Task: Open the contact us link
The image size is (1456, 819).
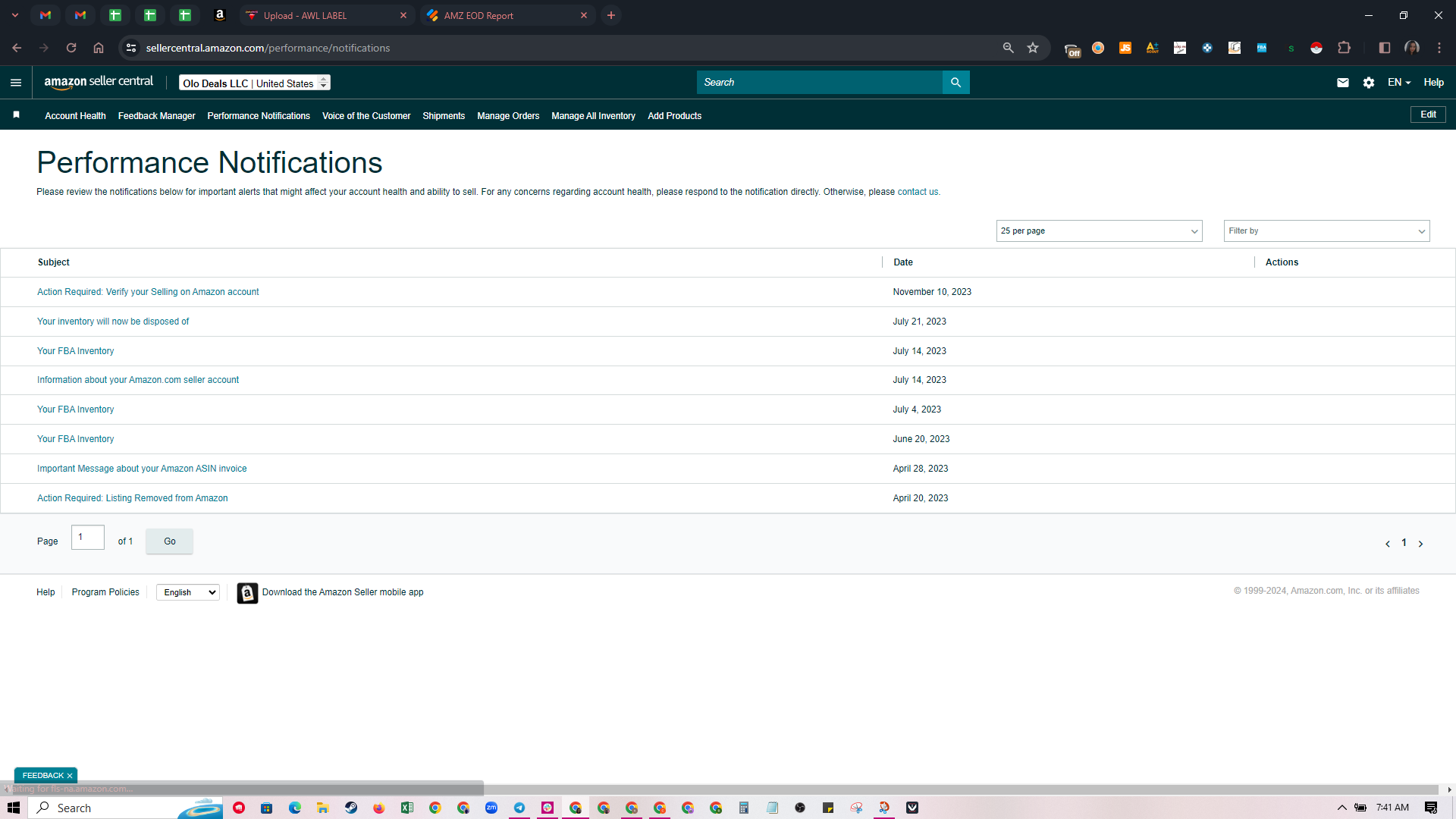Action: tap(918, 192)
